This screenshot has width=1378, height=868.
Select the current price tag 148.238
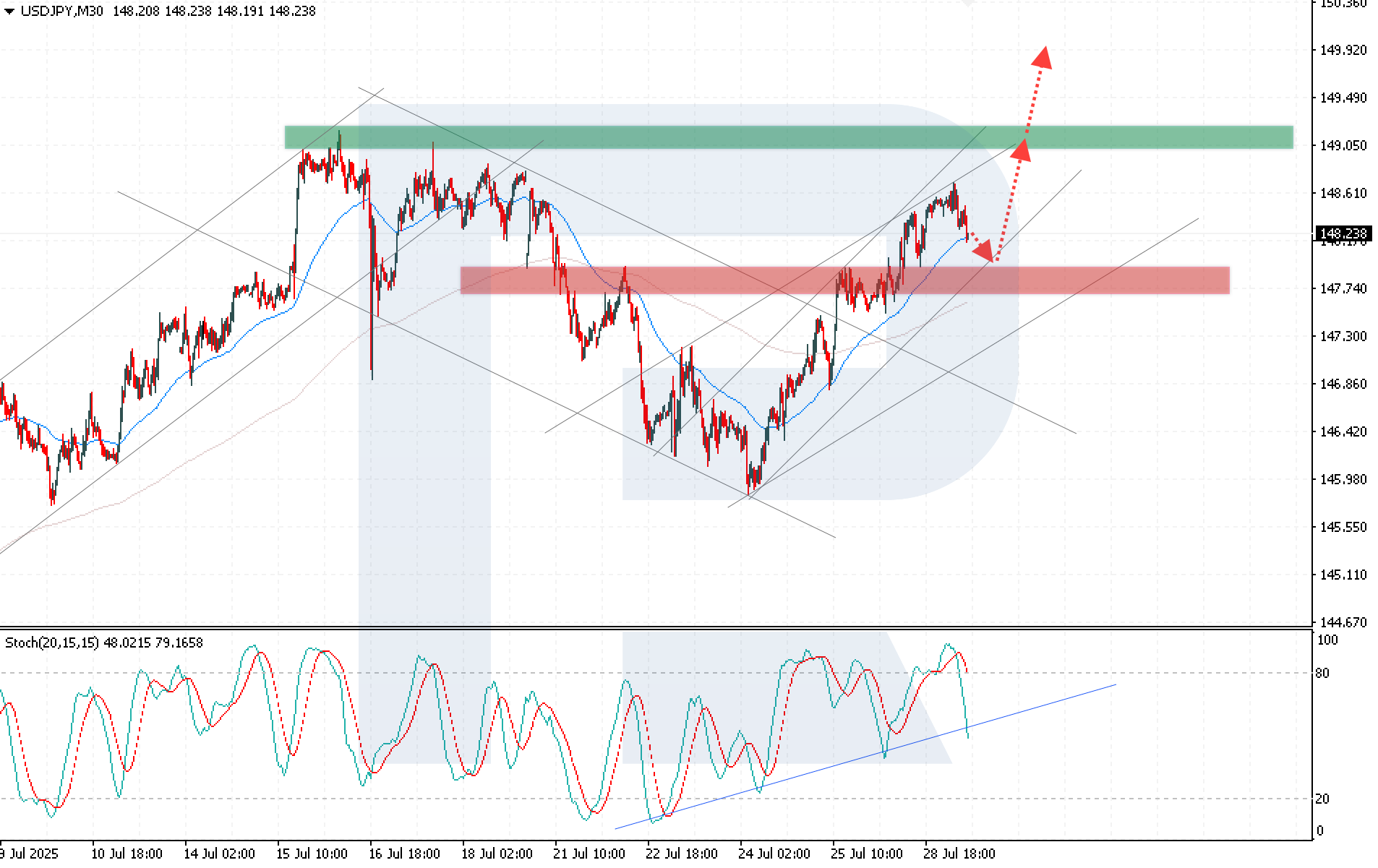pos(1343,233)
